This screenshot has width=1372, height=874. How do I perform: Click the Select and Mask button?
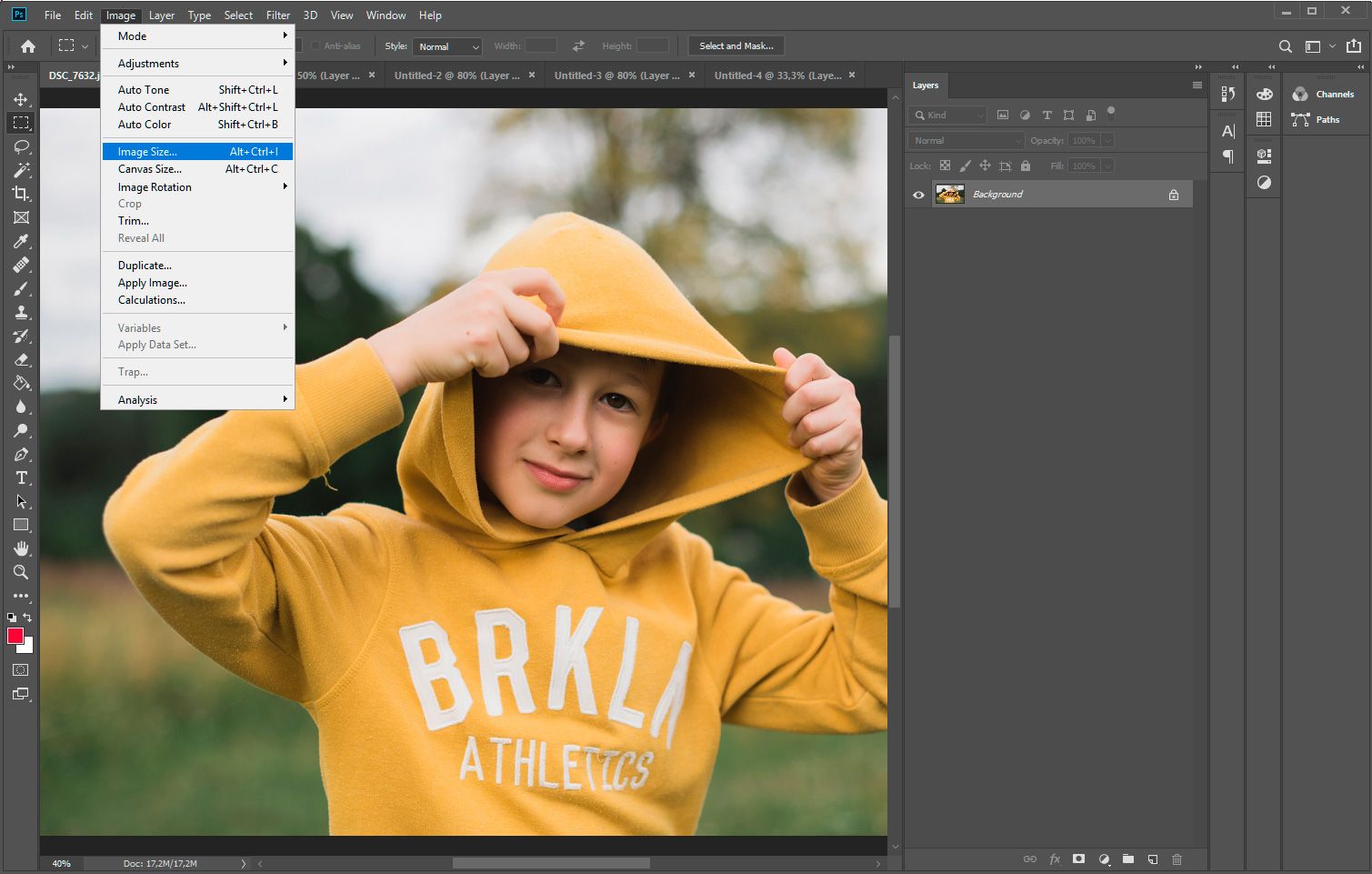(x=736, y=45)
